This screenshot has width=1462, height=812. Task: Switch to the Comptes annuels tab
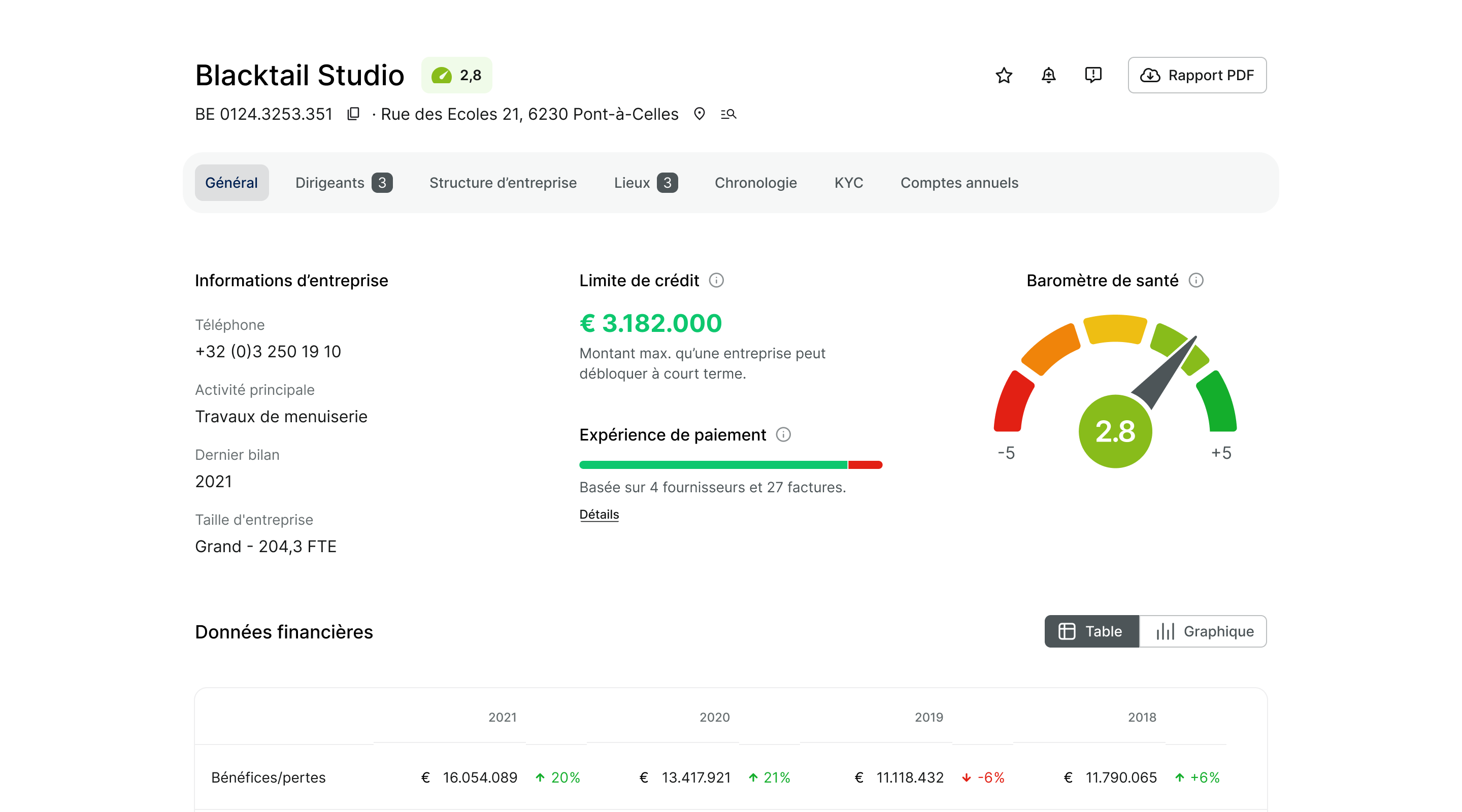(x=959, y=183)
